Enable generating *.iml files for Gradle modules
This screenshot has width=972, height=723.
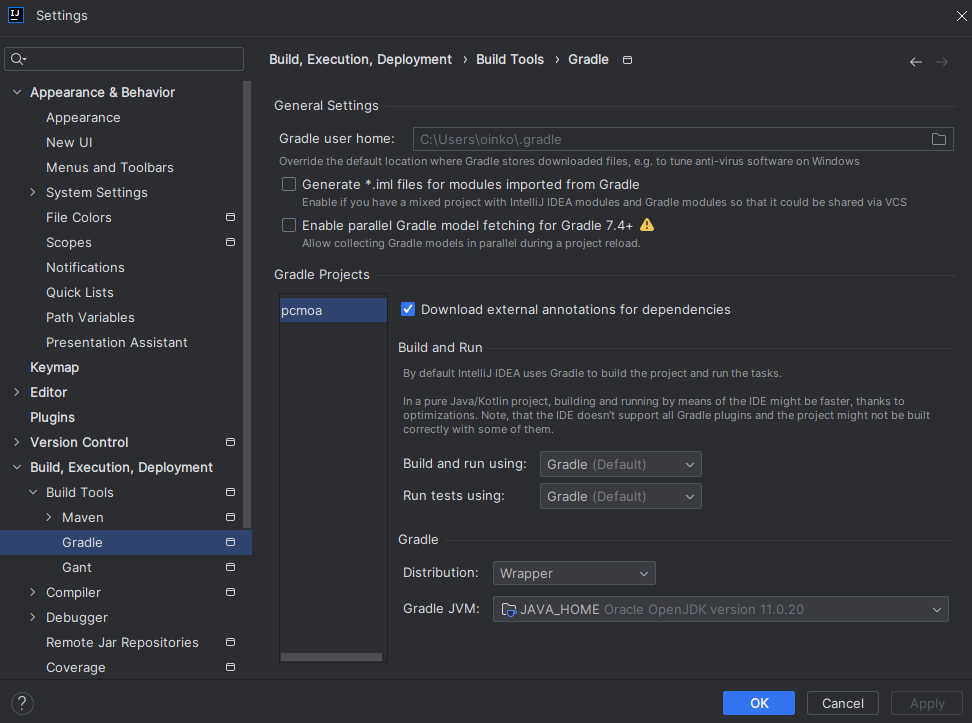(x=289, y=184)
